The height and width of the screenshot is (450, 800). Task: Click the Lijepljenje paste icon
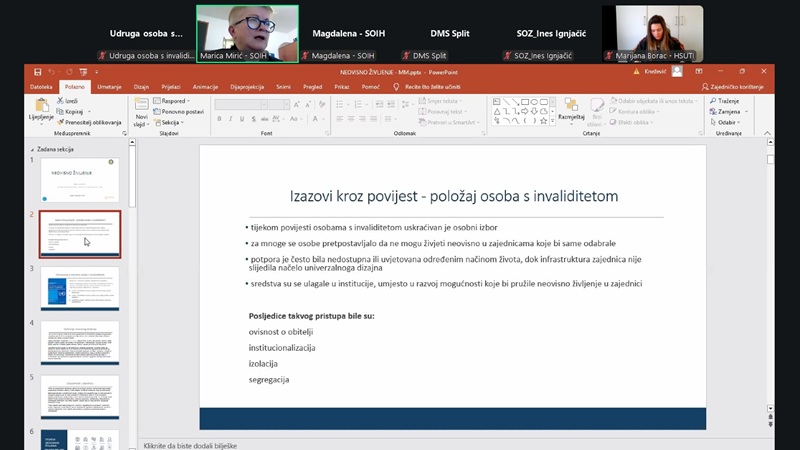40,108
